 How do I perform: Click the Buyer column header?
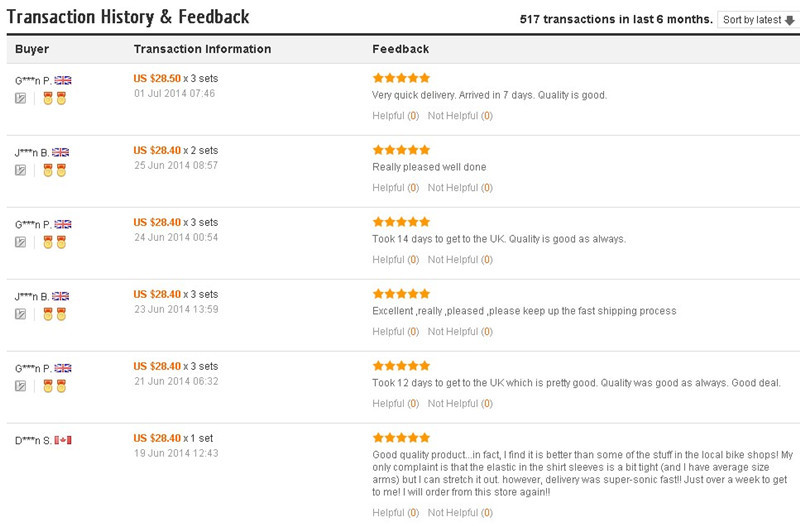tap(32, 49)
